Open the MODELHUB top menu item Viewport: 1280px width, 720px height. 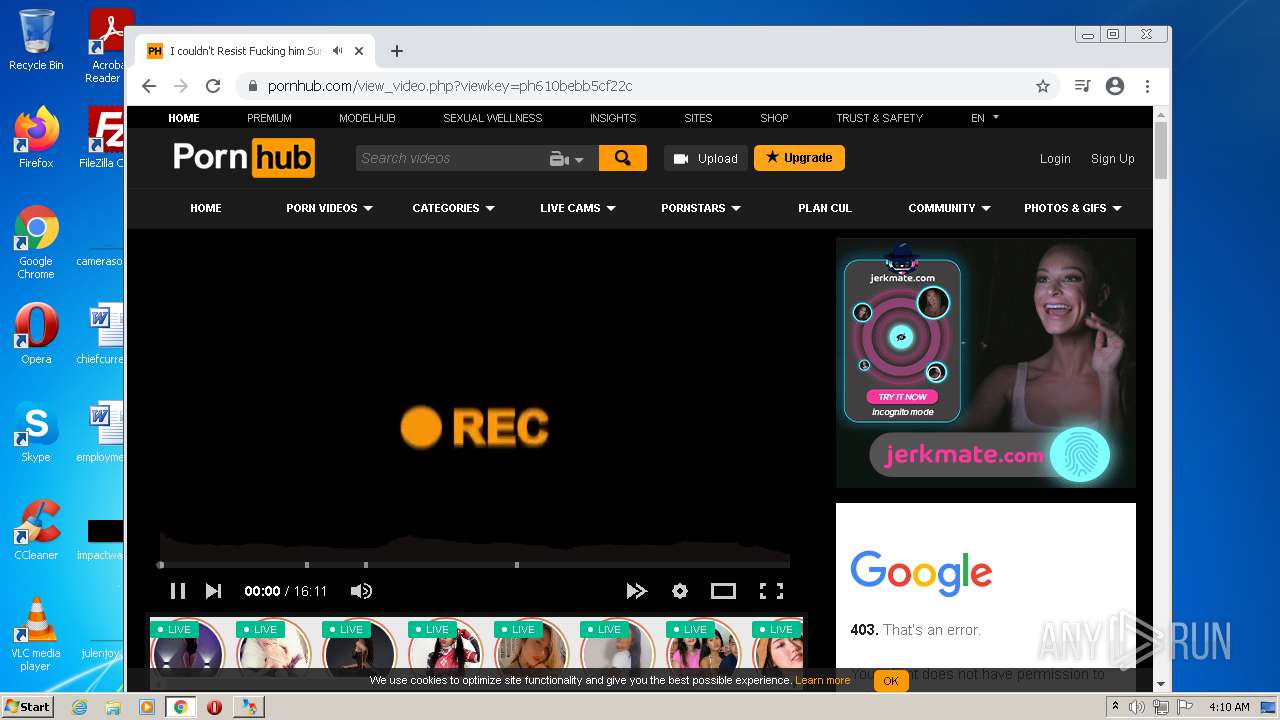coord(367,118)
